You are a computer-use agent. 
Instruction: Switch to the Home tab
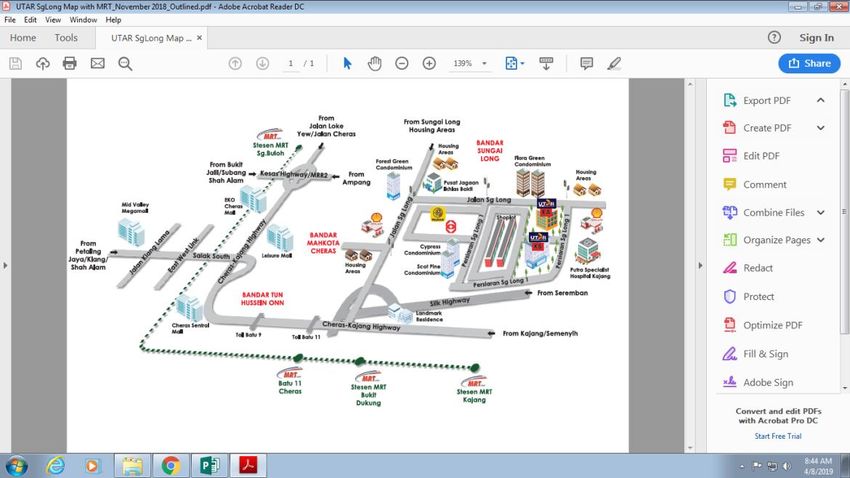coord(23,37)
